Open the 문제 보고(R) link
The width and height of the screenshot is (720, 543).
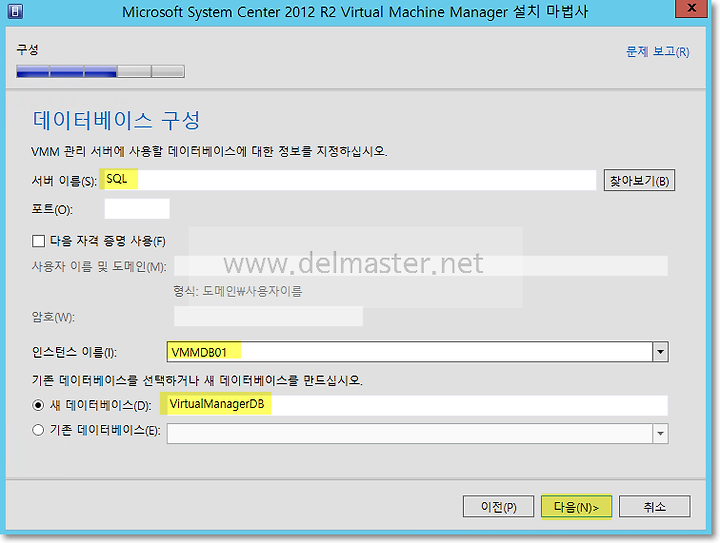(x=658, y=51)
